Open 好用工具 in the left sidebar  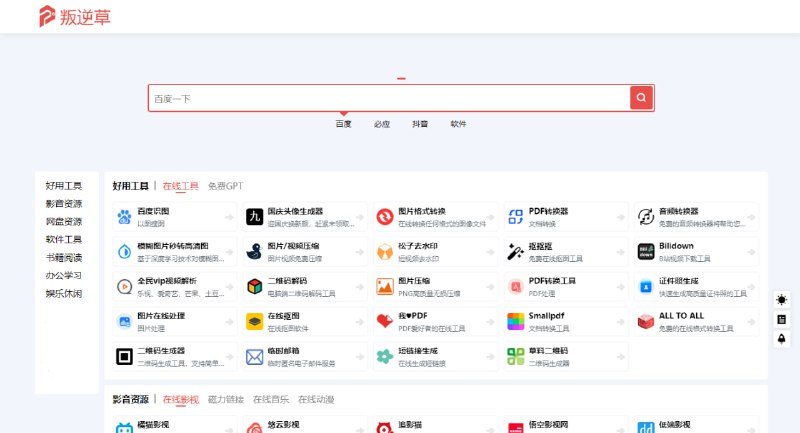[64, 186]
